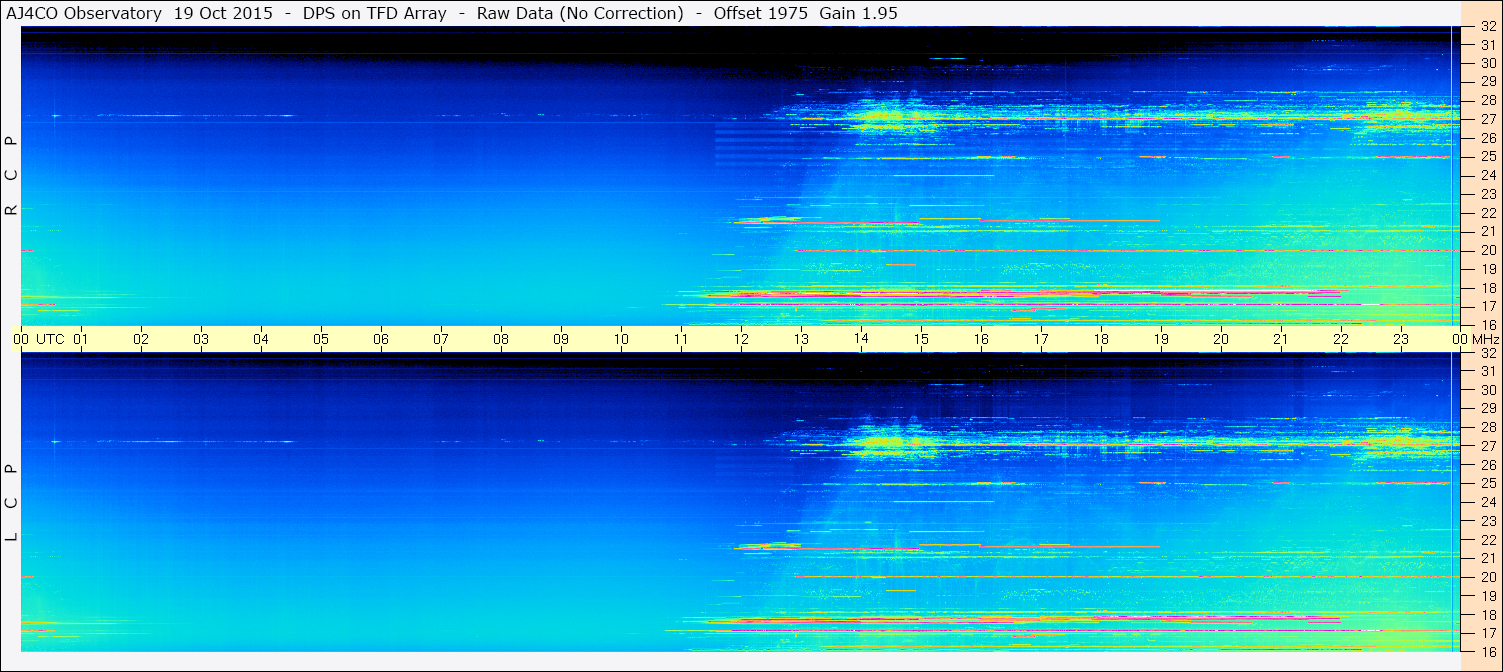1503x672 pixels.
Task: Select the "Offset 1975" value
Action: pyautogui.click(x=761, y=14)
